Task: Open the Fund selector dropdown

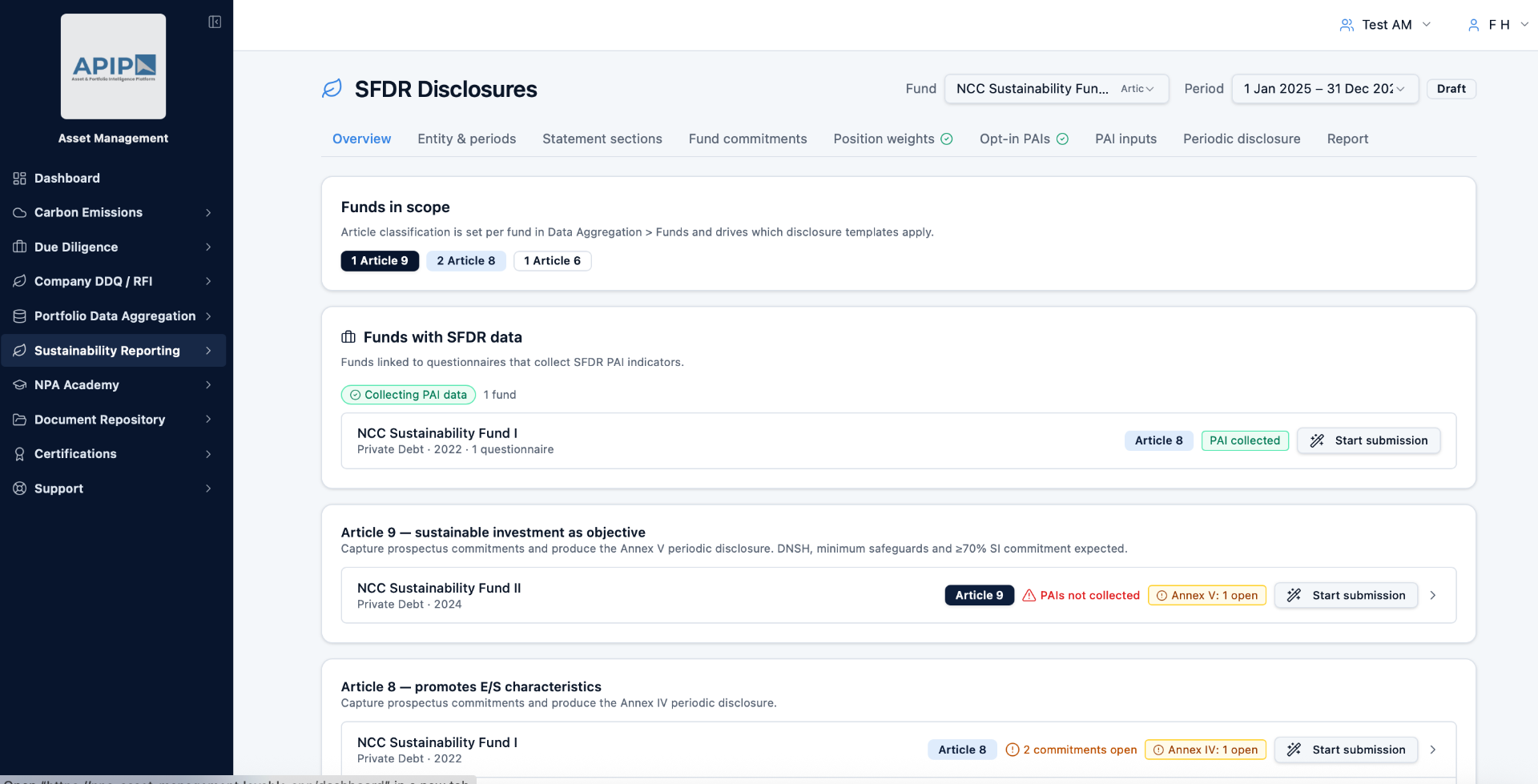Action: [x=1057, y=89]
